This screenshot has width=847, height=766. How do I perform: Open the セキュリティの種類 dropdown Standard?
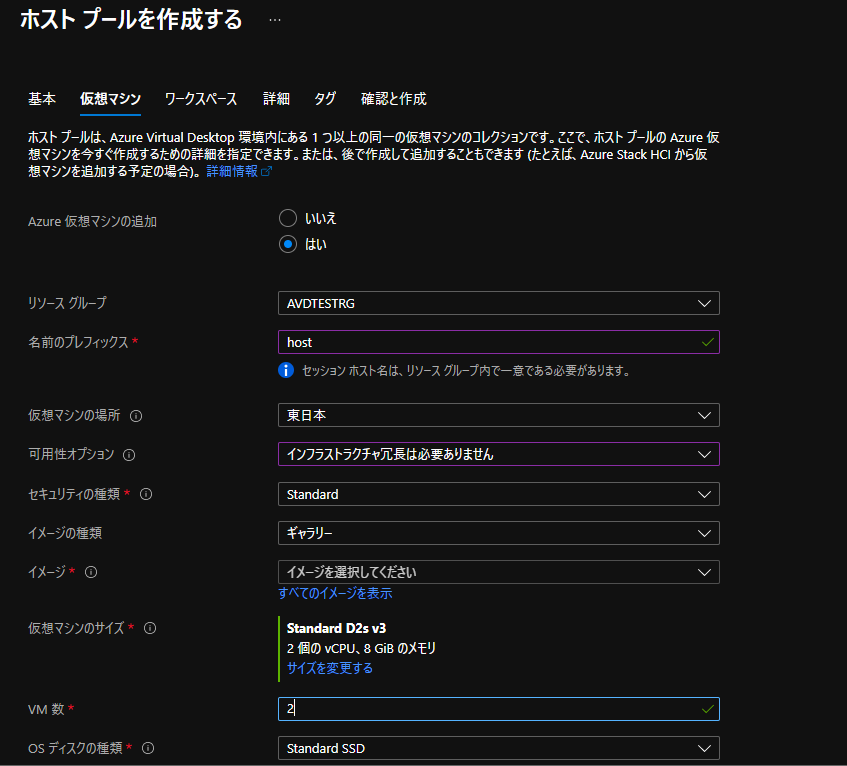(499, 494)
